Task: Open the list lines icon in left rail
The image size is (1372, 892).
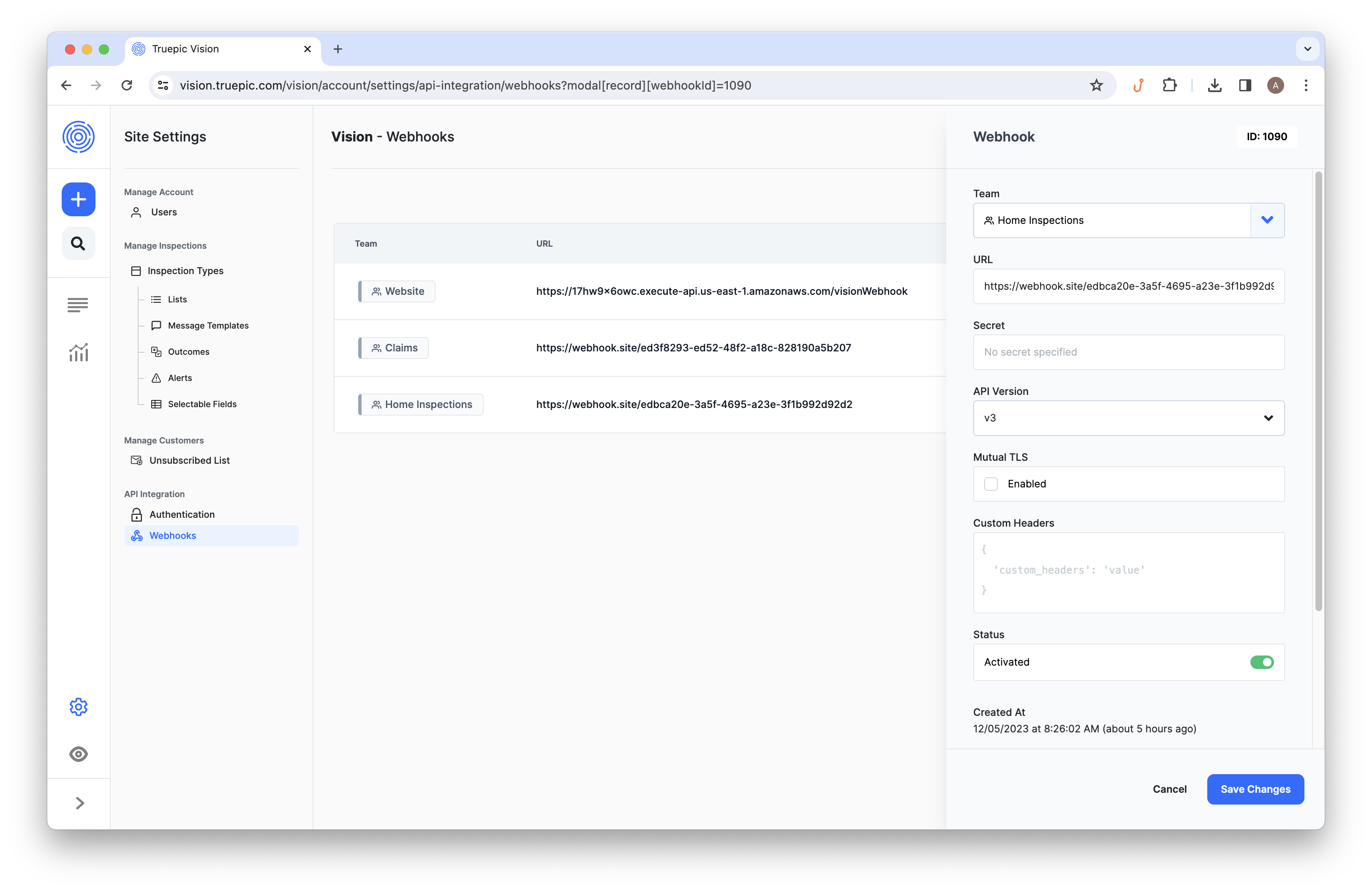Action: coord(78,304)
